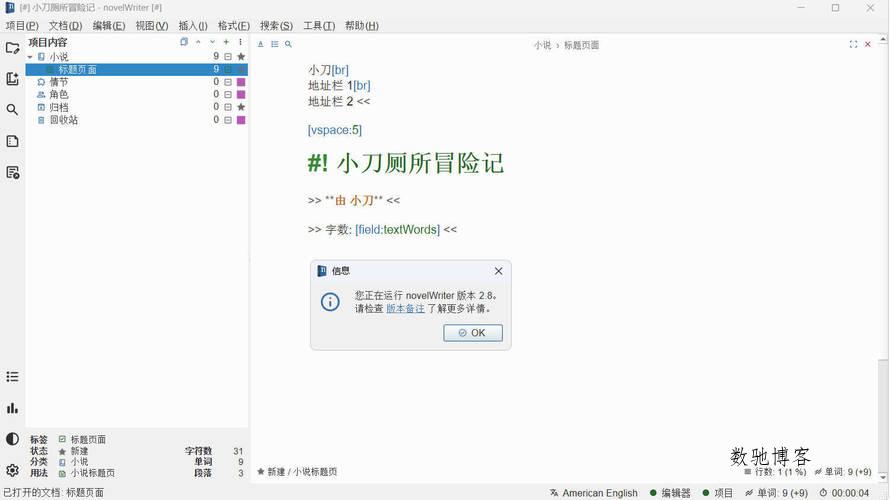Open the 编辑(E) menu

(108, 26)
